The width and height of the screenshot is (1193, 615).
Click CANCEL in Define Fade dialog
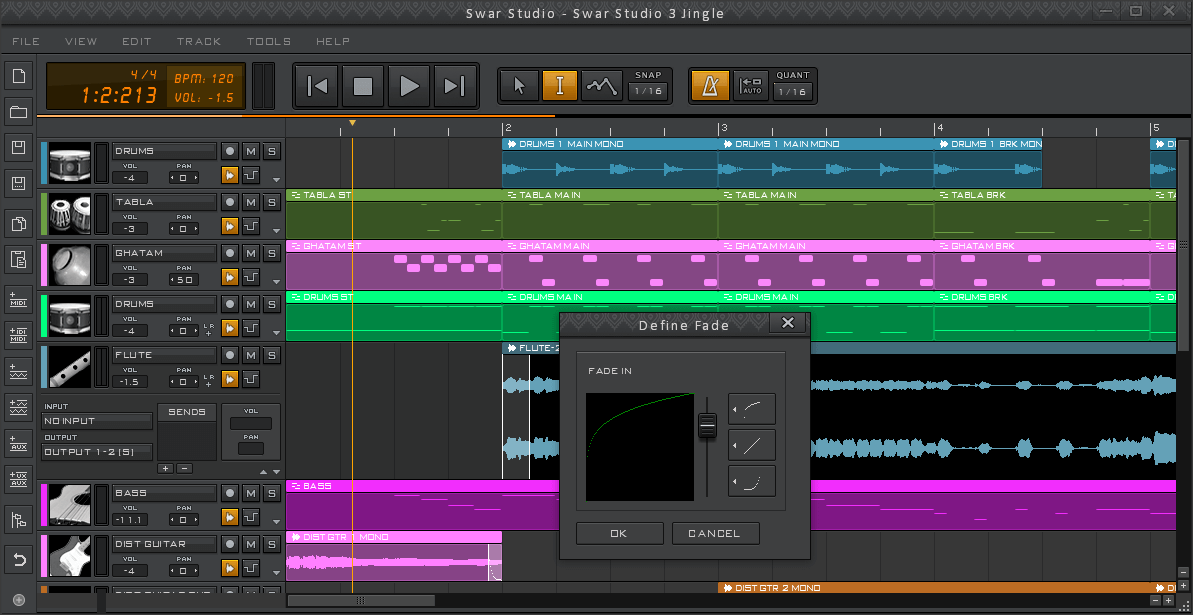[715, 534]
